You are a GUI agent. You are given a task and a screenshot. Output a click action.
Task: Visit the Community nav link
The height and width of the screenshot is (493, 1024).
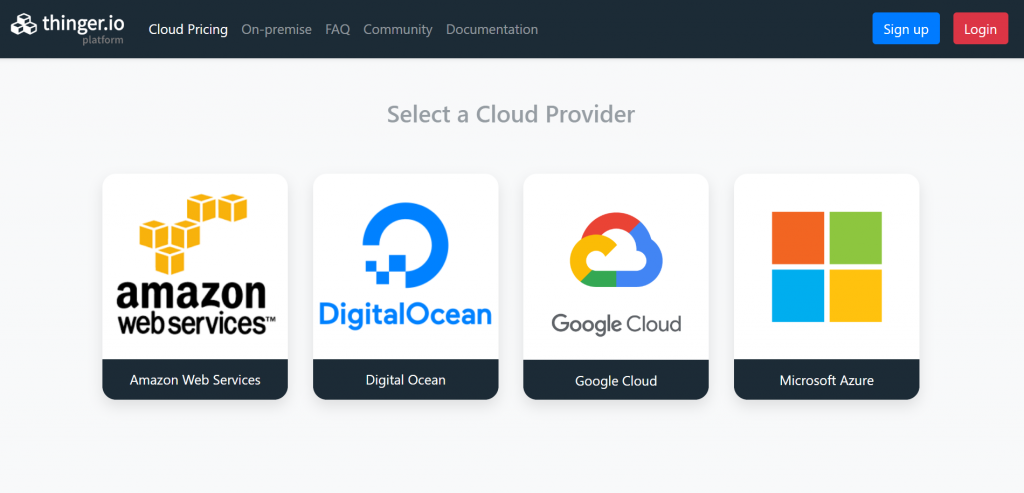(398, 29)
